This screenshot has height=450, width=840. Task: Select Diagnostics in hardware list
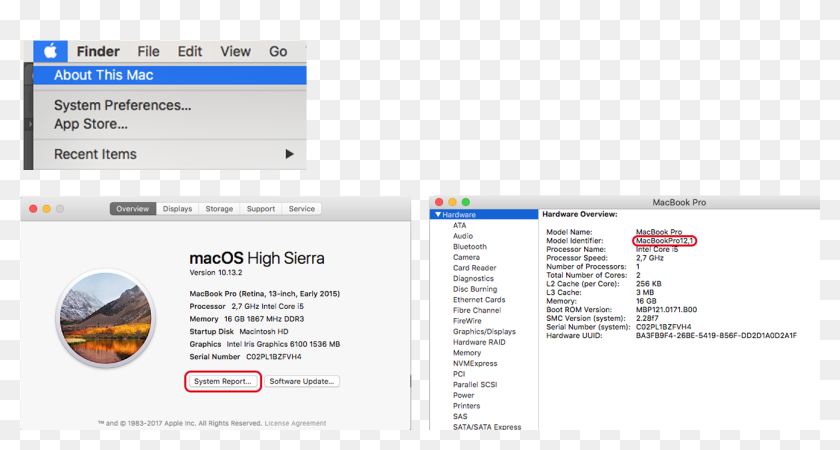coord(473,279)
